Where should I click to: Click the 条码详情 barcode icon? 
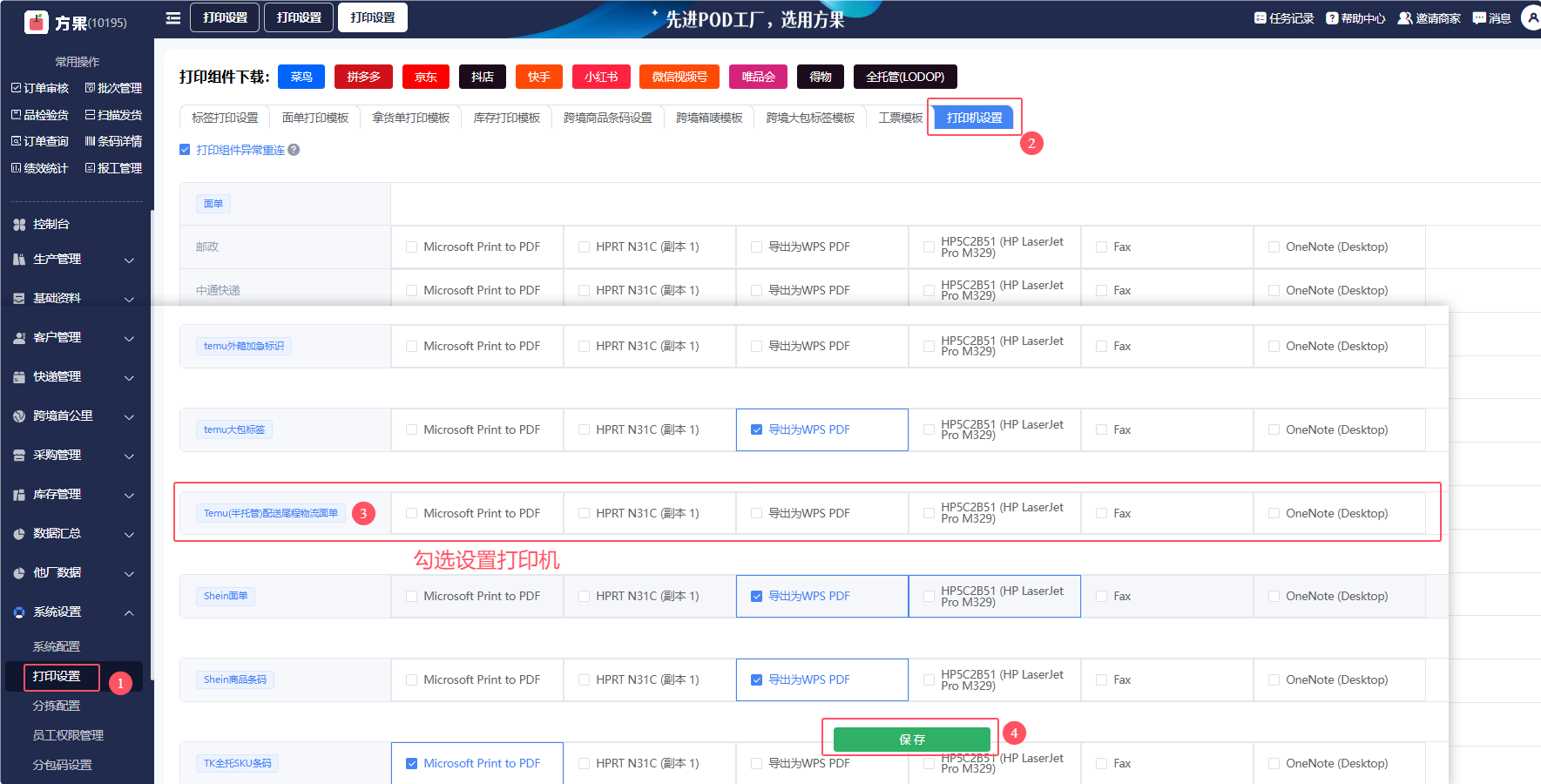point(90,141)
